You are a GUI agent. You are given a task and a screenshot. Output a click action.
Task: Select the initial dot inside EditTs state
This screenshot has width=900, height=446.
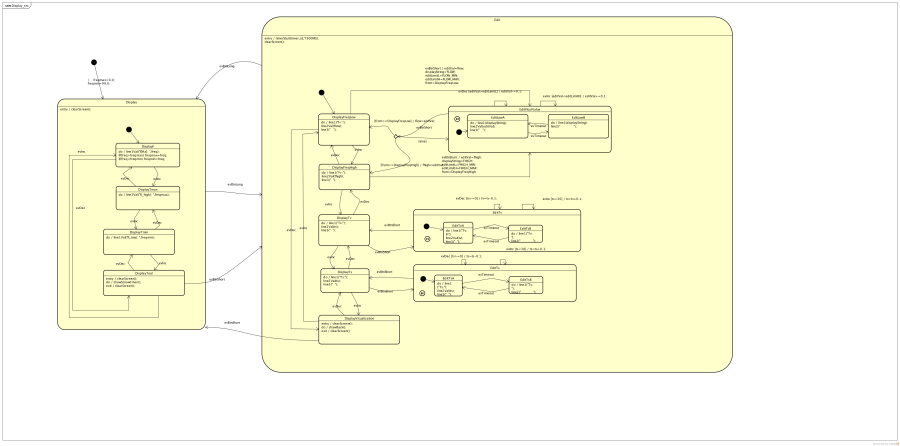click(x=422, y=280)
